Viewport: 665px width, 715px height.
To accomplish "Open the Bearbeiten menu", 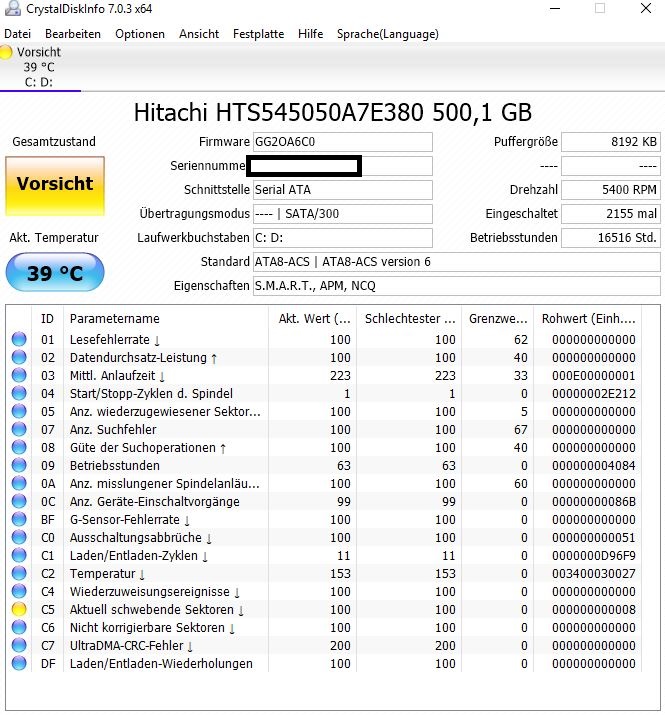I will pos(73,34).
